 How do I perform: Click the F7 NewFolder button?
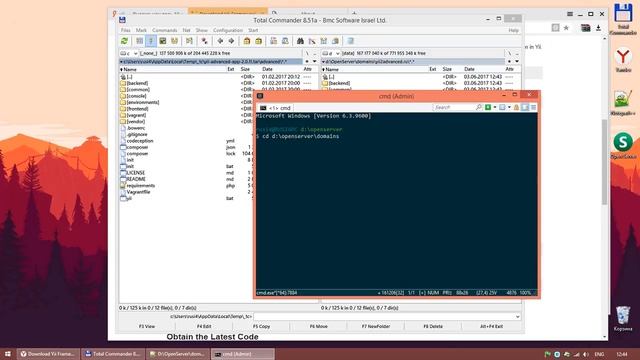click(x=376, y=327)
